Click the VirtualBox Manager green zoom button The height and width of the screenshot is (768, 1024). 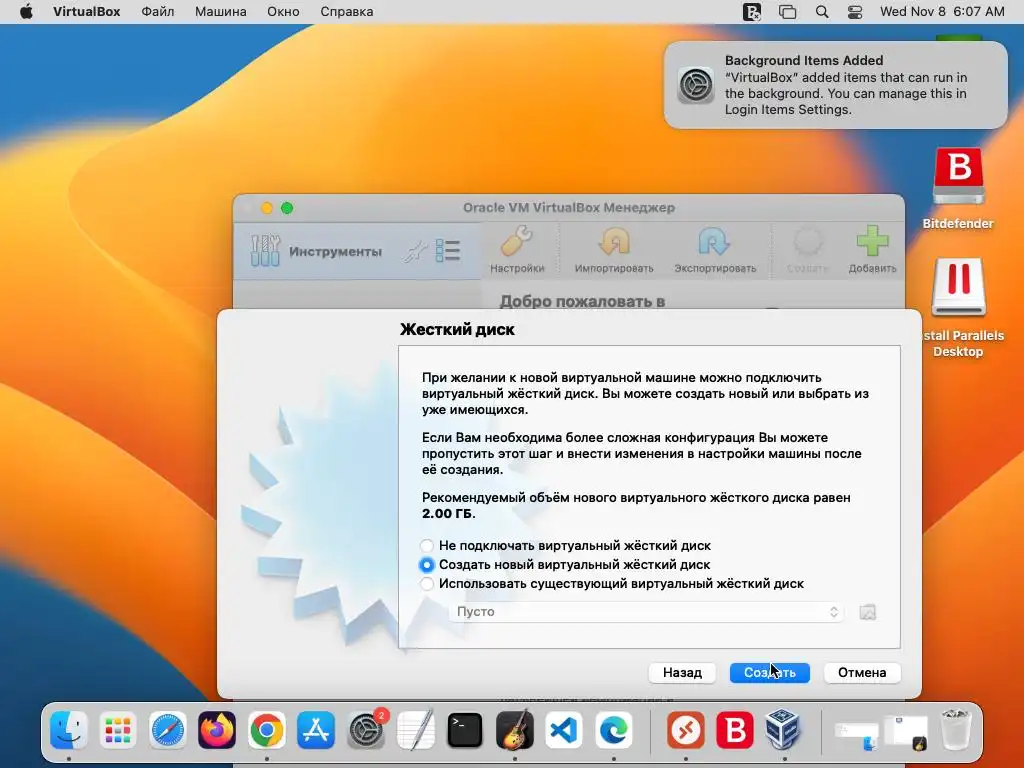coord(287,208)
